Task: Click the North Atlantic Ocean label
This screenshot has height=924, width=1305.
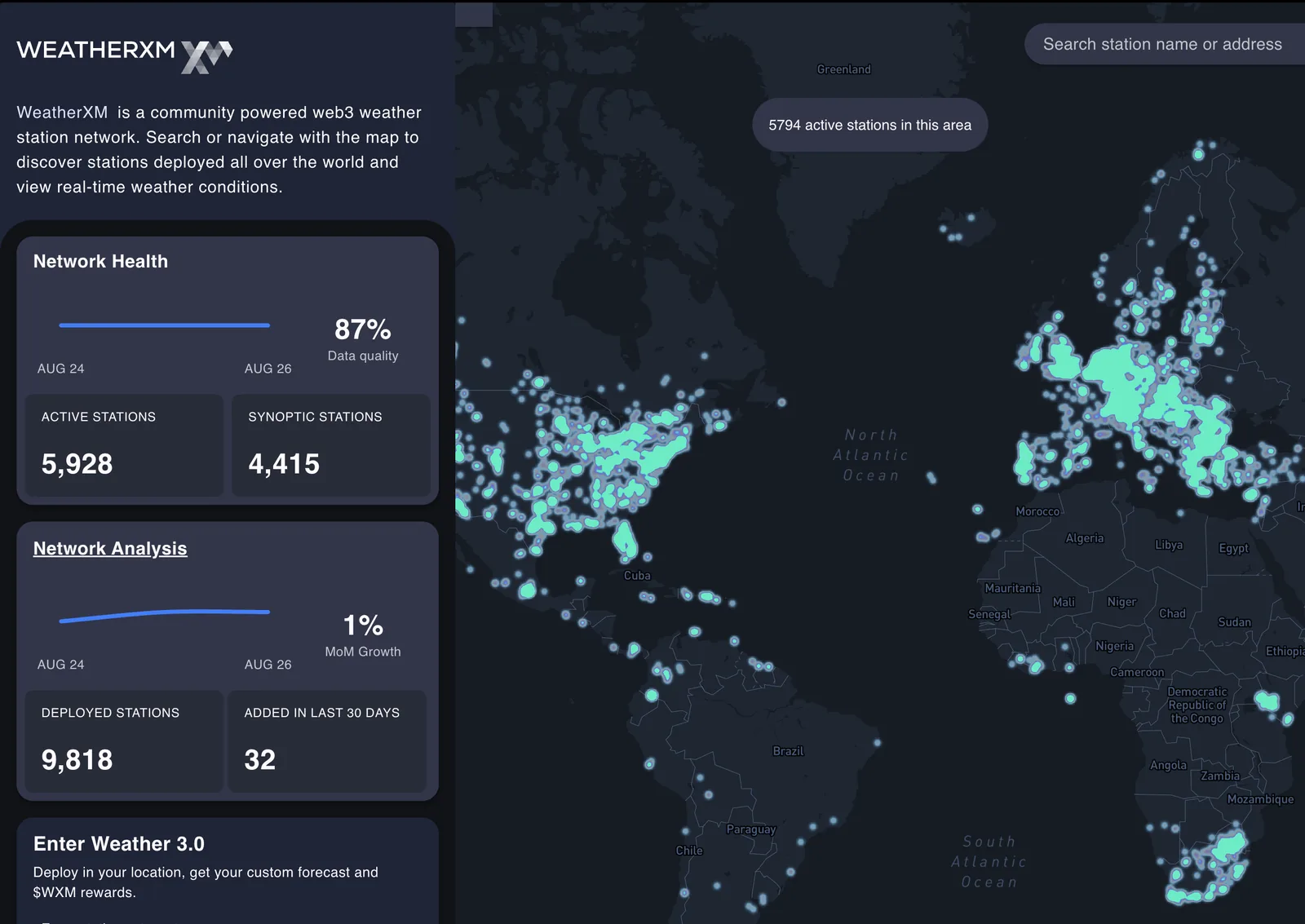Action: pyautogui.click(x=871, y=455)
